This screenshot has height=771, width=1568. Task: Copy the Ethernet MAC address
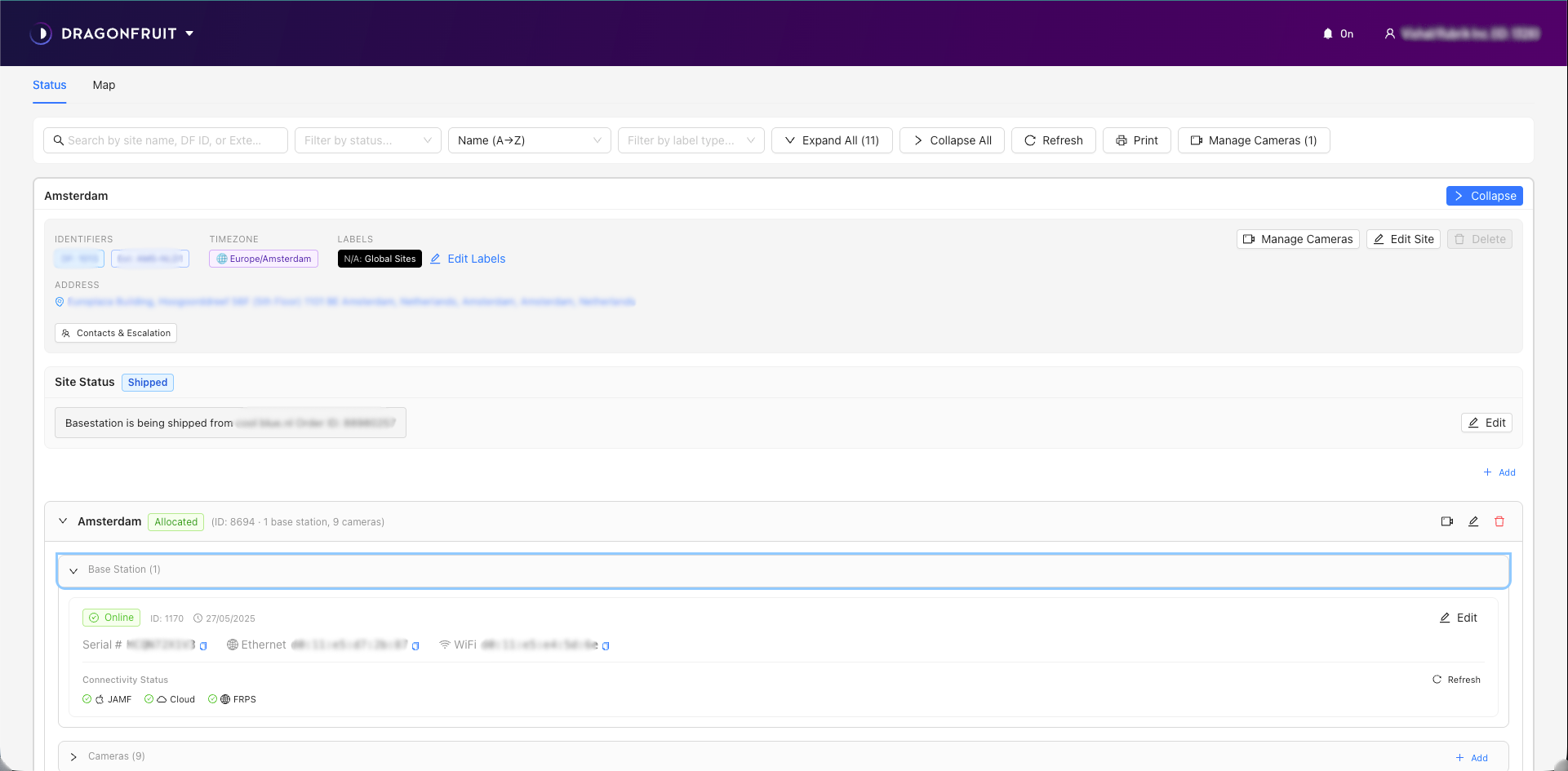pyautogui.click(x=415, y=646)
